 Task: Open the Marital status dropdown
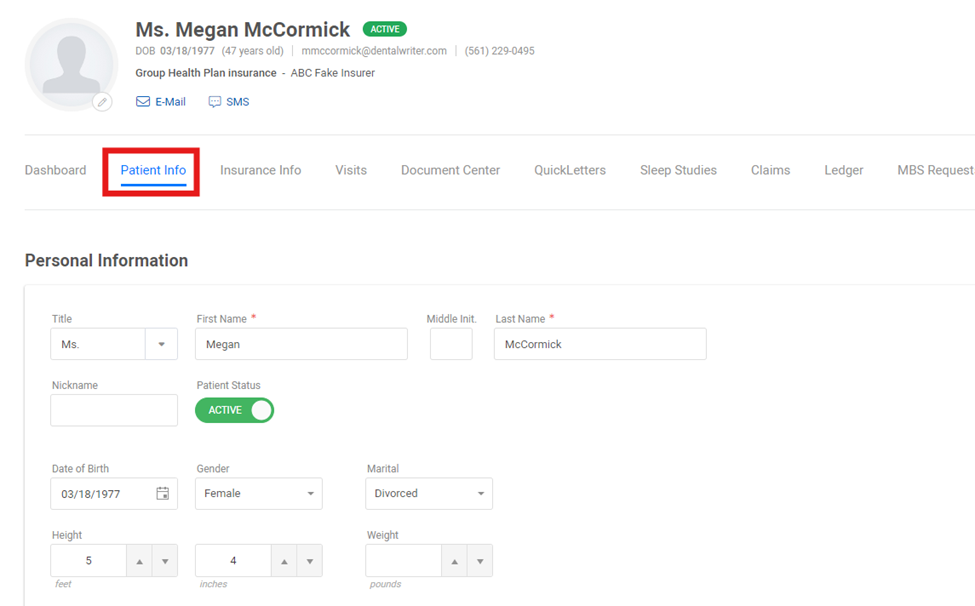(x=429, y=494)
